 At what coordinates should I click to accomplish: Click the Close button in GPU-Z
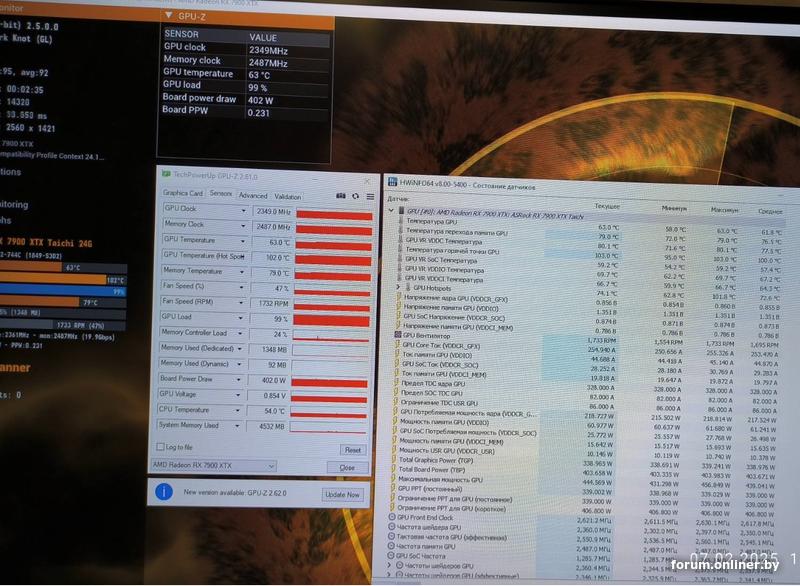[347, 467]
